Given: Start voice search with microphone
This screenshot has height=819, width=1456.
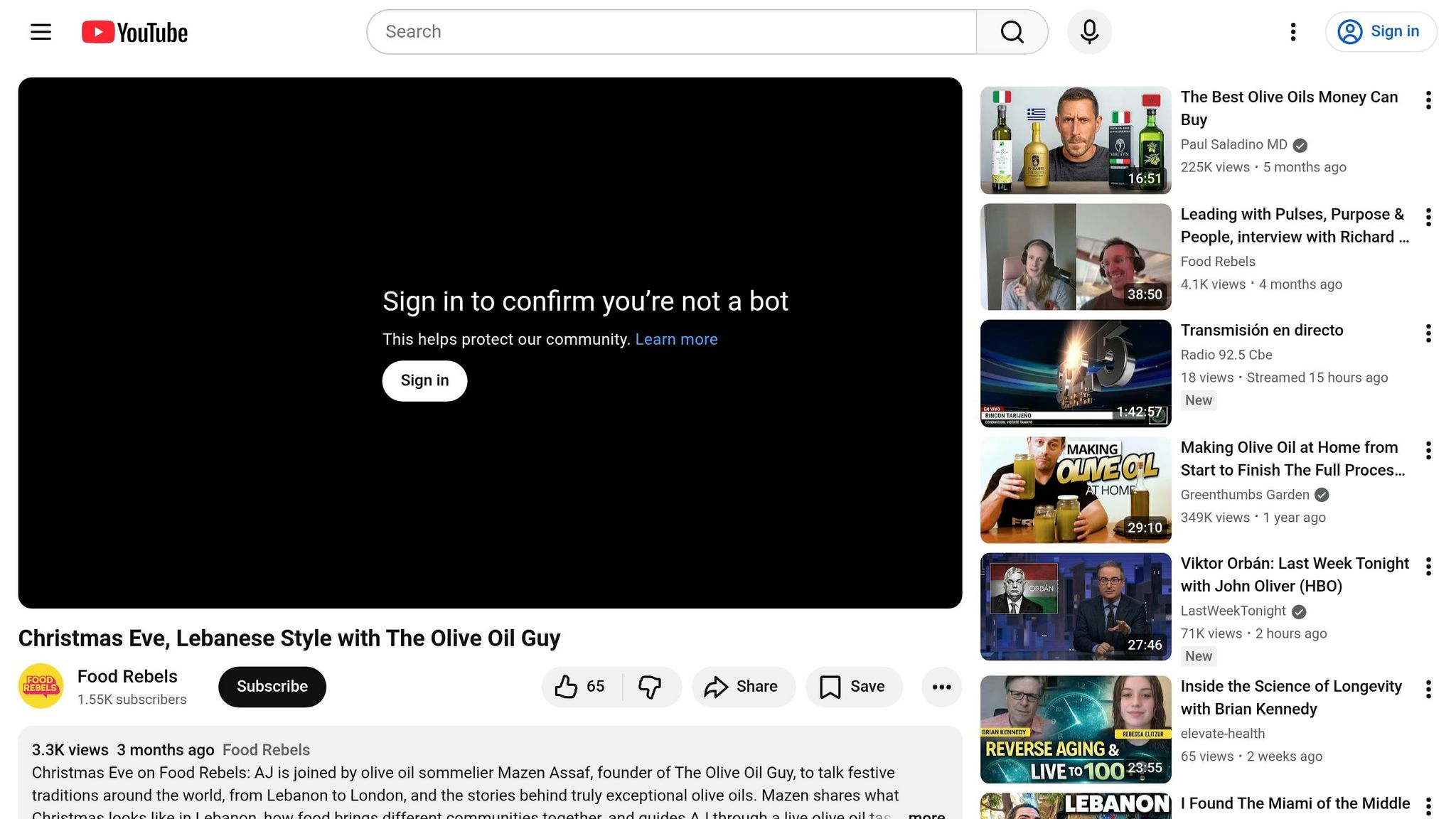Looking at the screenshot, I should [1089, 32].
